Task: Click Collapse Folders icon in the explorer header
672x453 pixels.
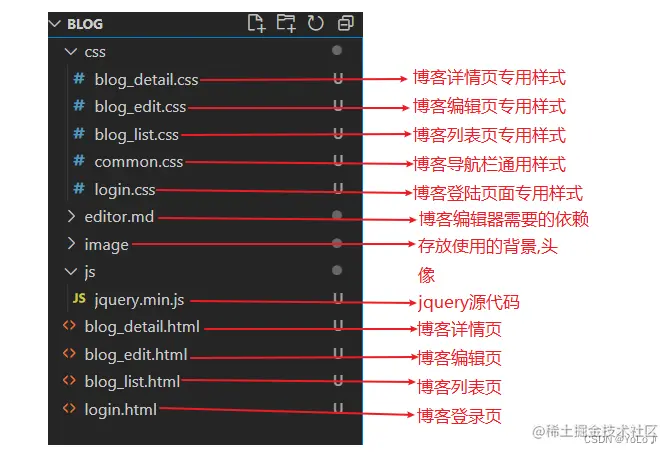Action: pos(345,23)
